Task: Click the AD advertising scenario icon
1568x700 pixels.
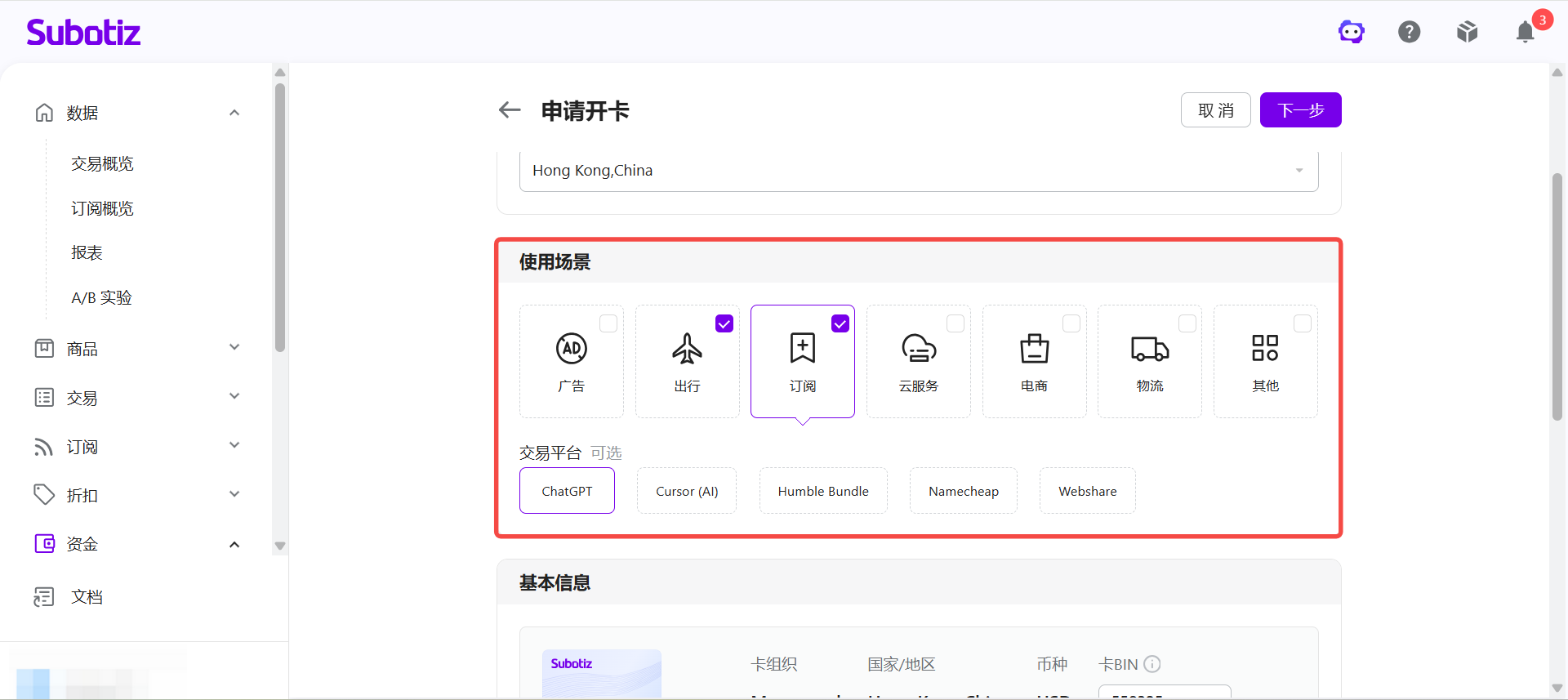Action: coord(572,348)
